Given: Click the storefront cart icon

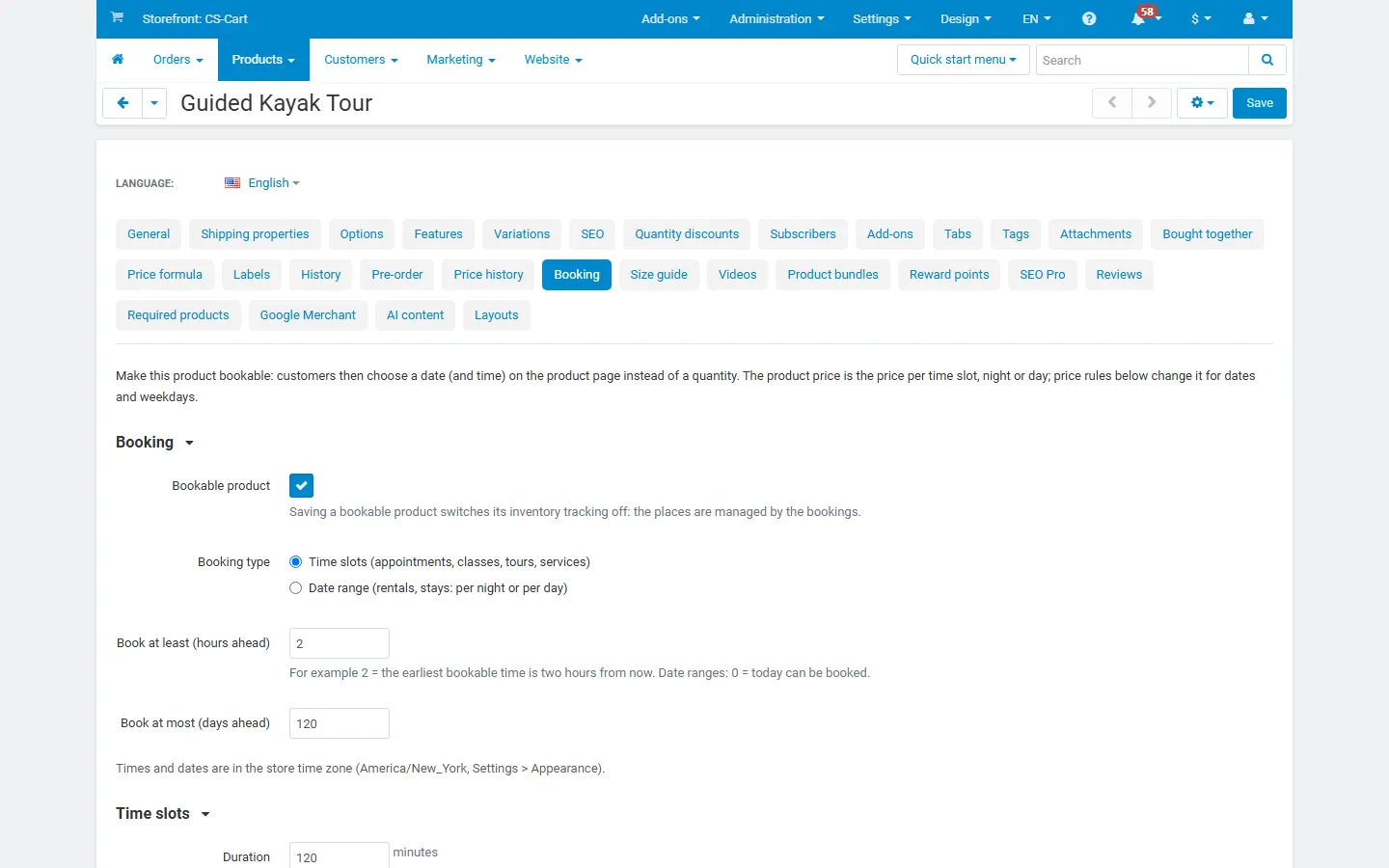Looking at the screenshot, I should (x=117, y=18).
